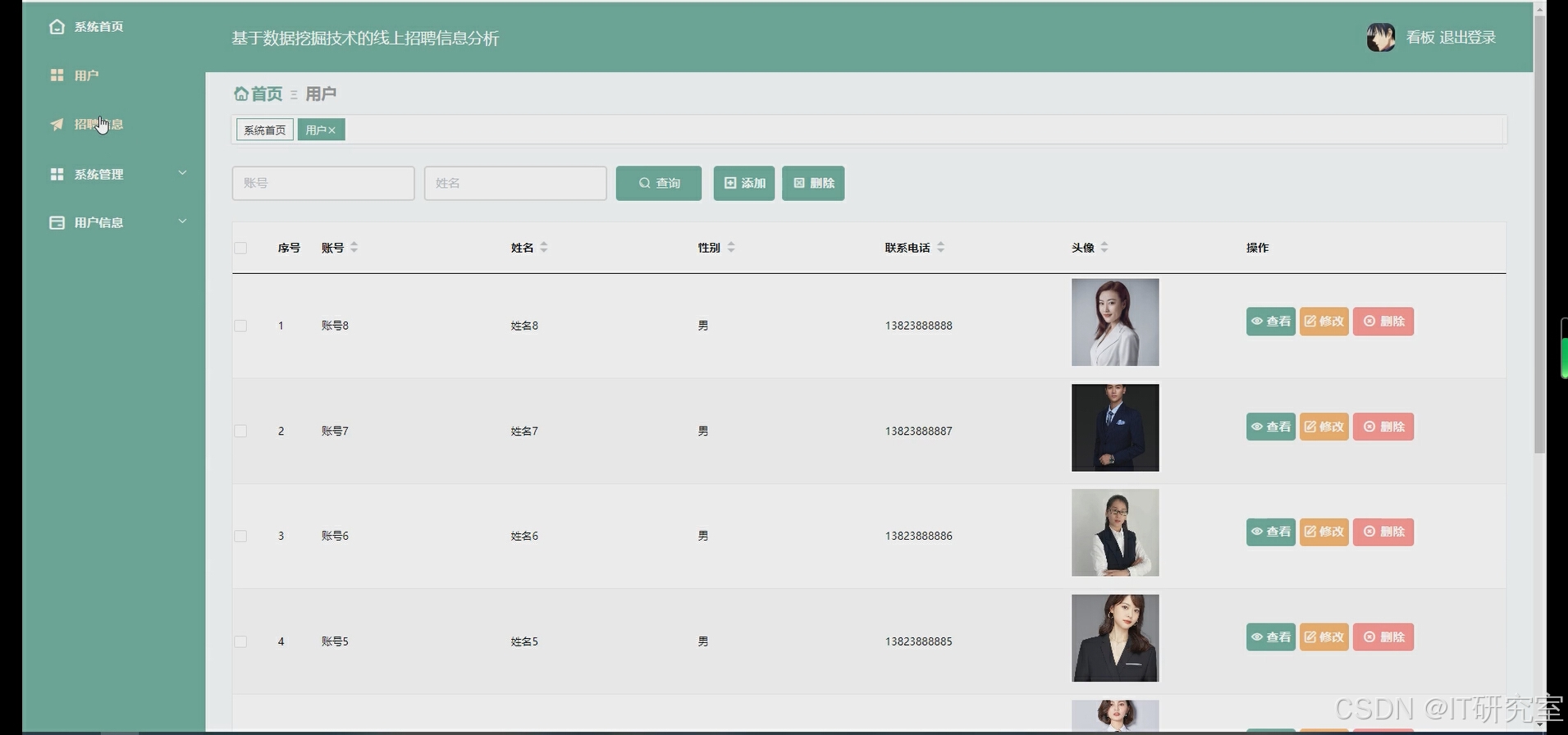Click the 用户信息 card icon

tap(57, 222)
